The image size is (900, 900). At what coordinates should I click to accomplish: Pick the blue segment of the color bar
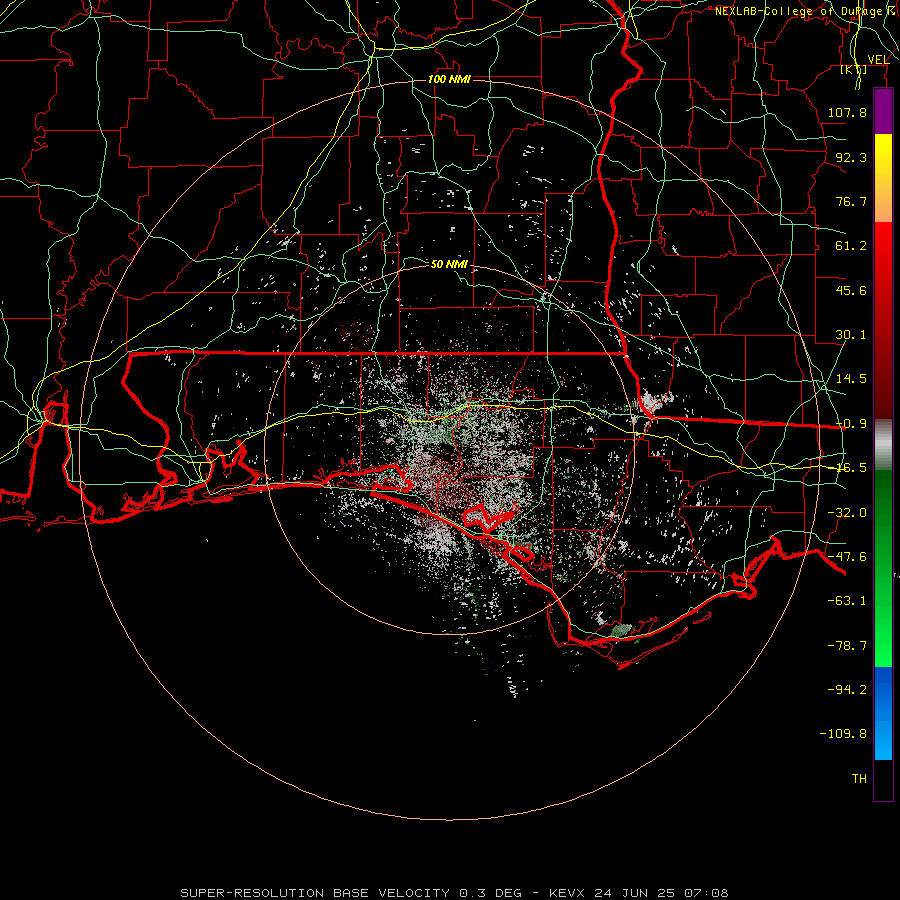point(883,713)
